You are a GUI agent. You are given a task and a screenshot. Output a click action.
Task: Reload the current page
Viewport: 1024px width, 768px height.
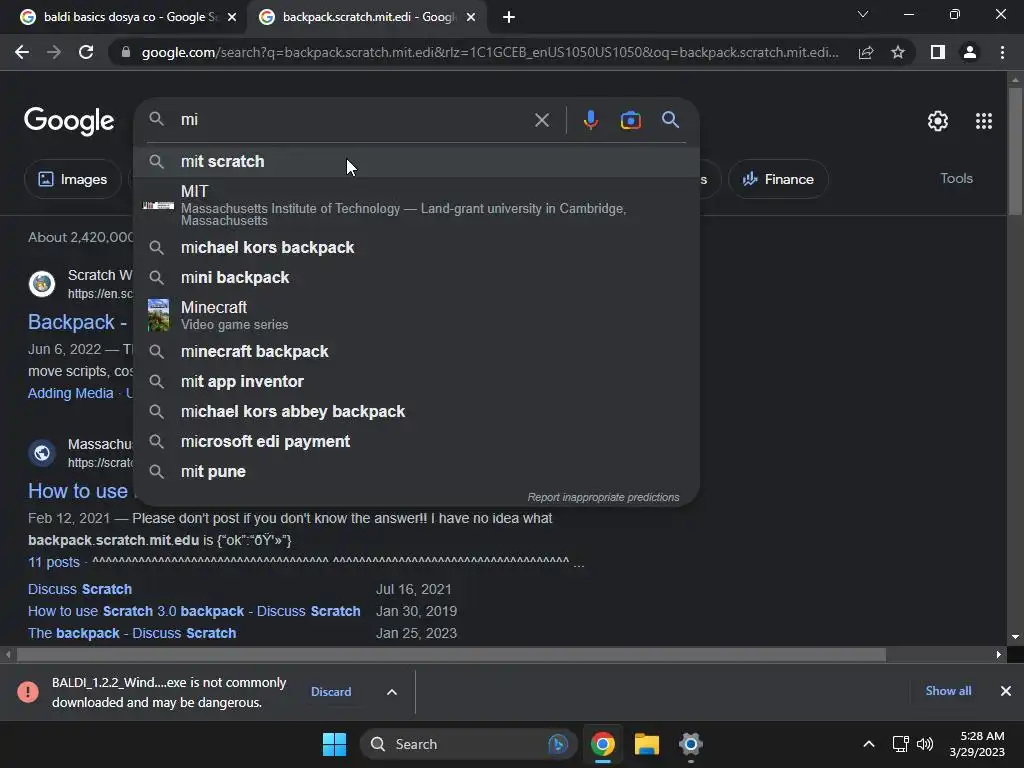tap(86, 52)
